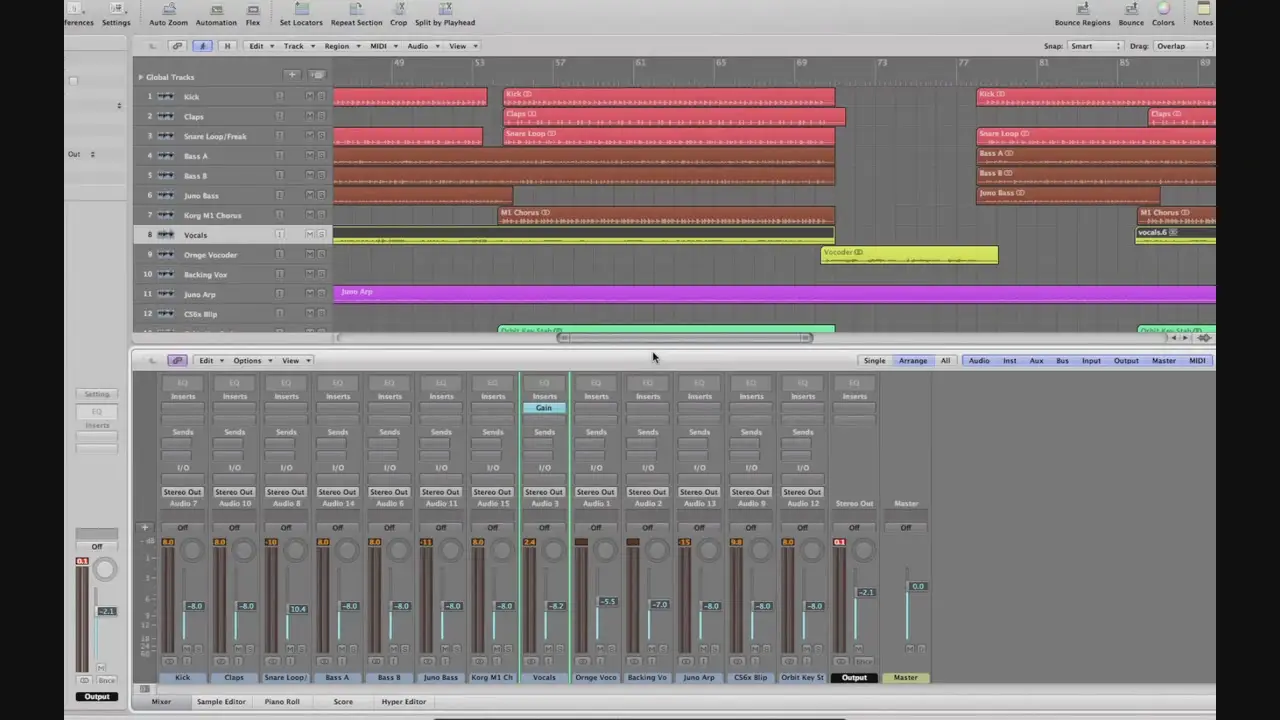Click the add track plus button
The height and width of the screenshot is (720, 1280).
(292, 75)
